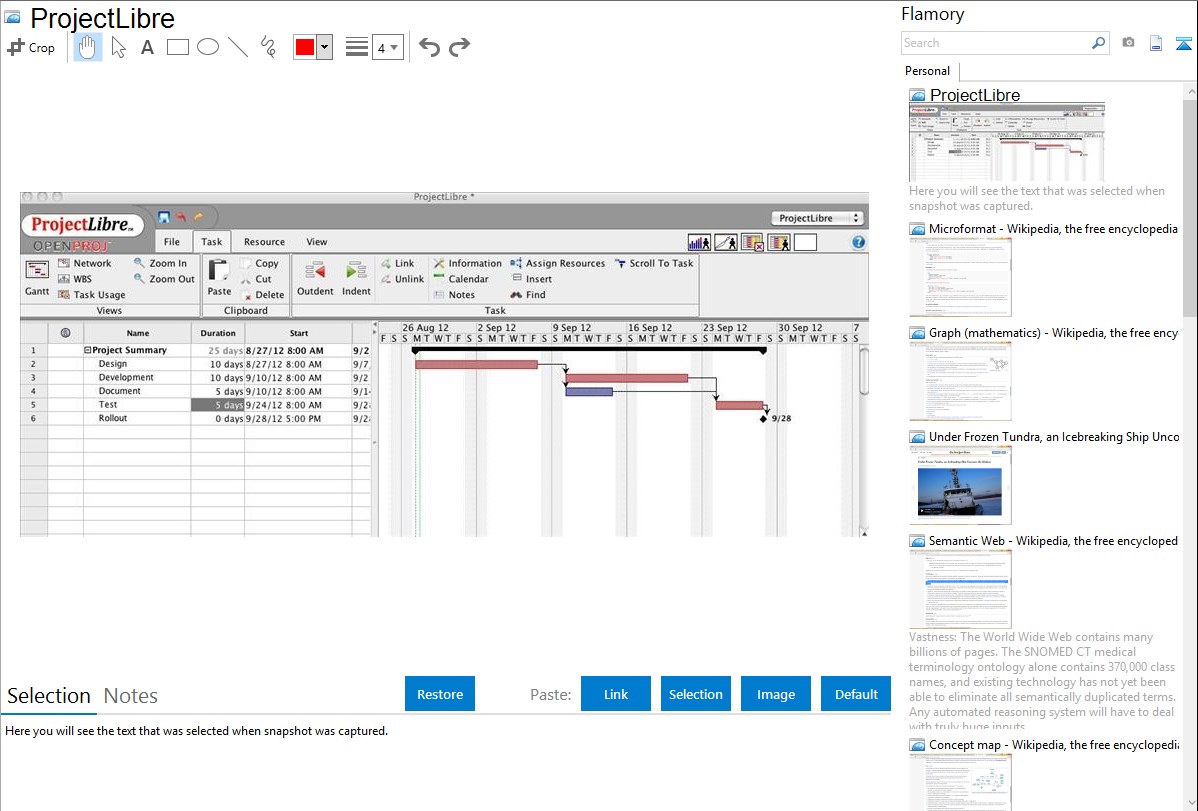Click the Network view icon

pyautogui.click(x=64, y=263)
